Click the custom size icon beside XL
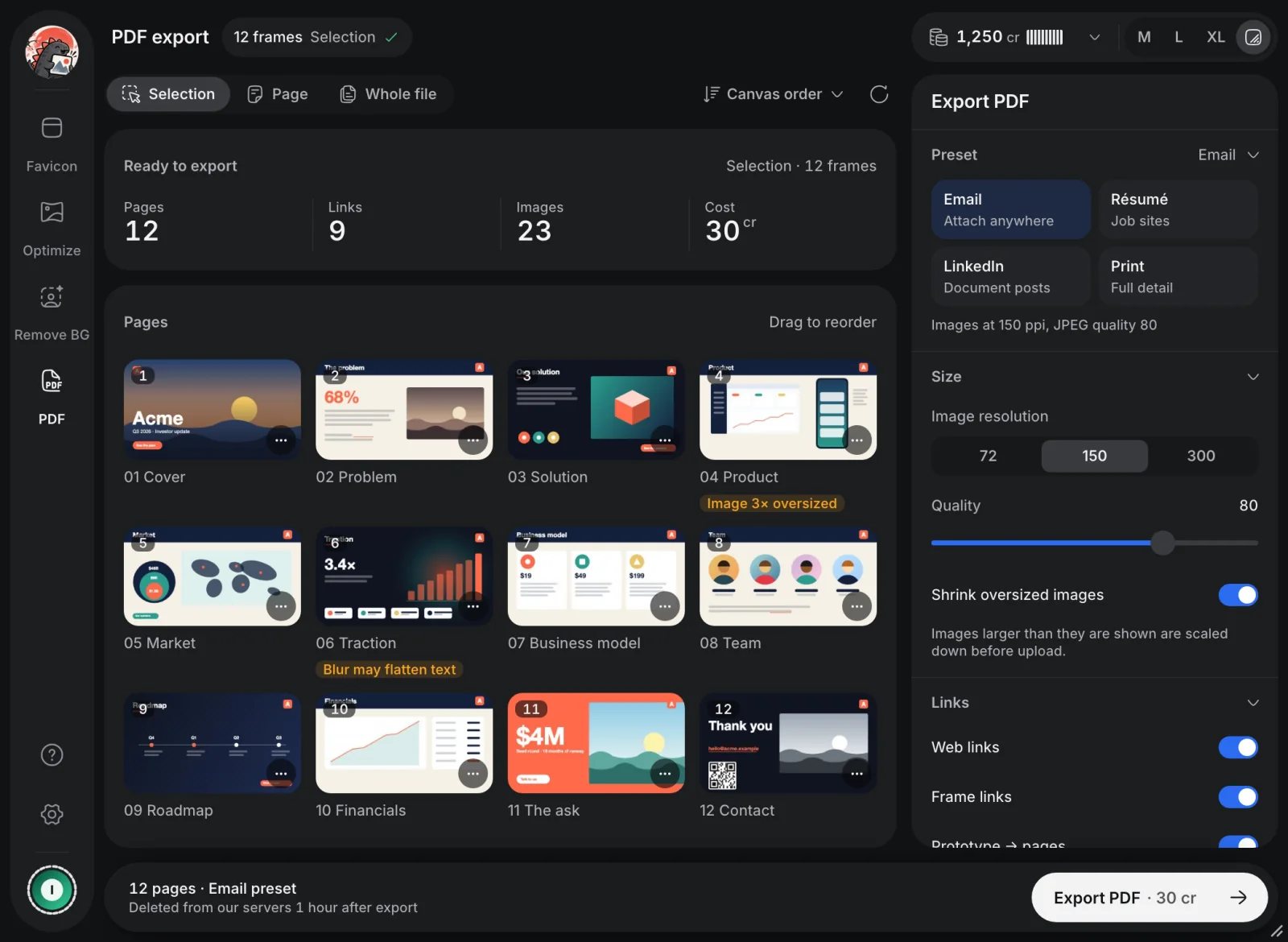 (x=1253, y=37)
